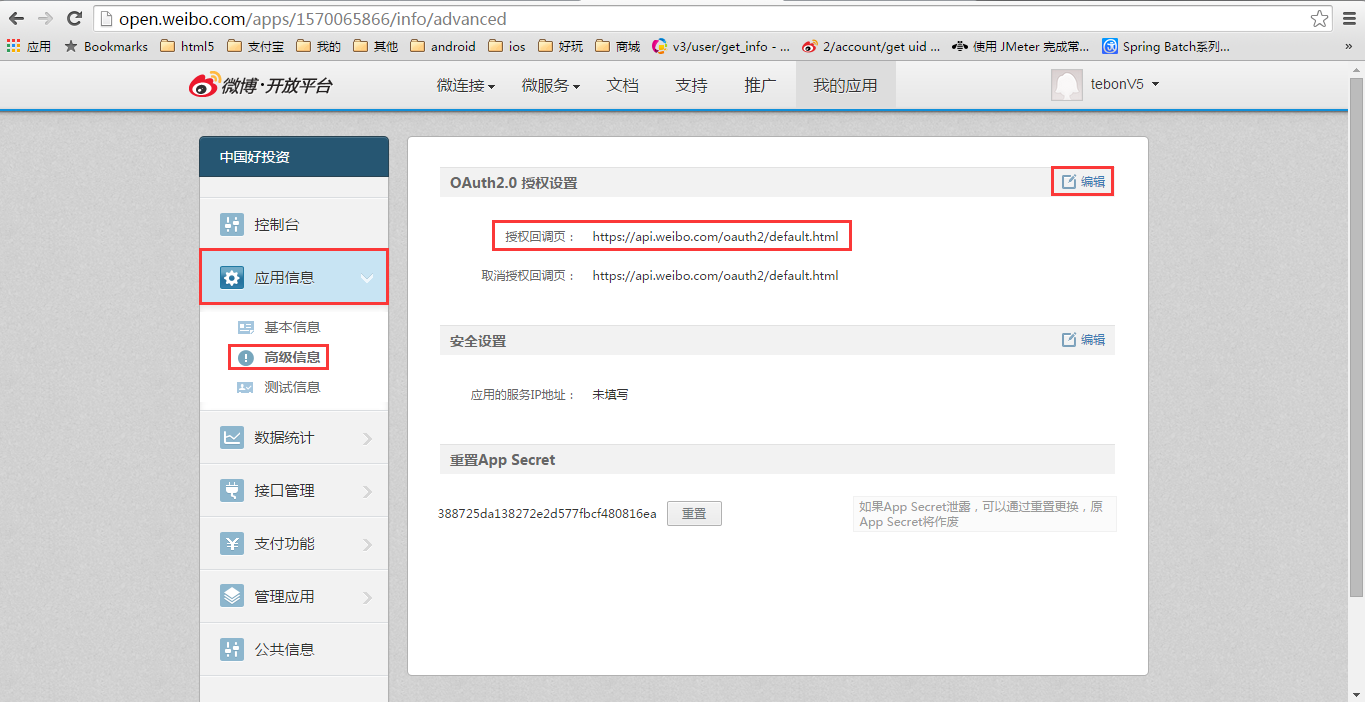This screenshot has width=1365, height=702.
Task: Click 管理应用 layers icon
Action: tap(232, 596)
